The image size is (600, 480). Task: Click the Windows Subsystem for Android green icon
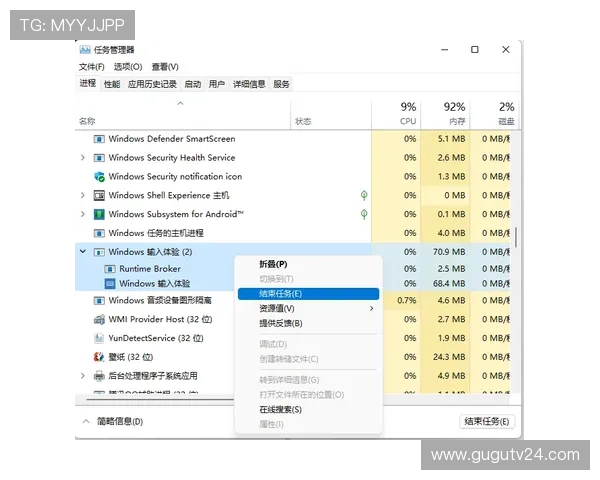[x=99, y=214]
